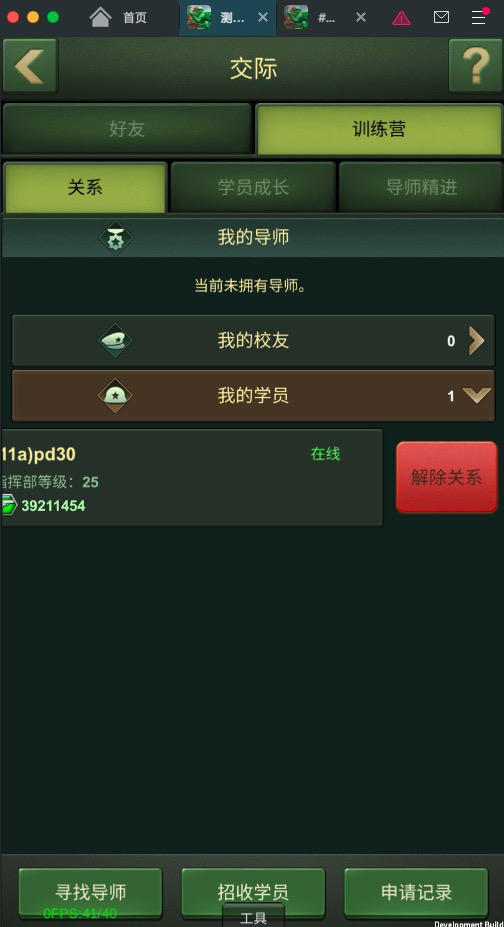Viewport: 504px width, 927px height.
Task: Click the medal icon beside 我的导师
Action: click(x=116, y=238)
